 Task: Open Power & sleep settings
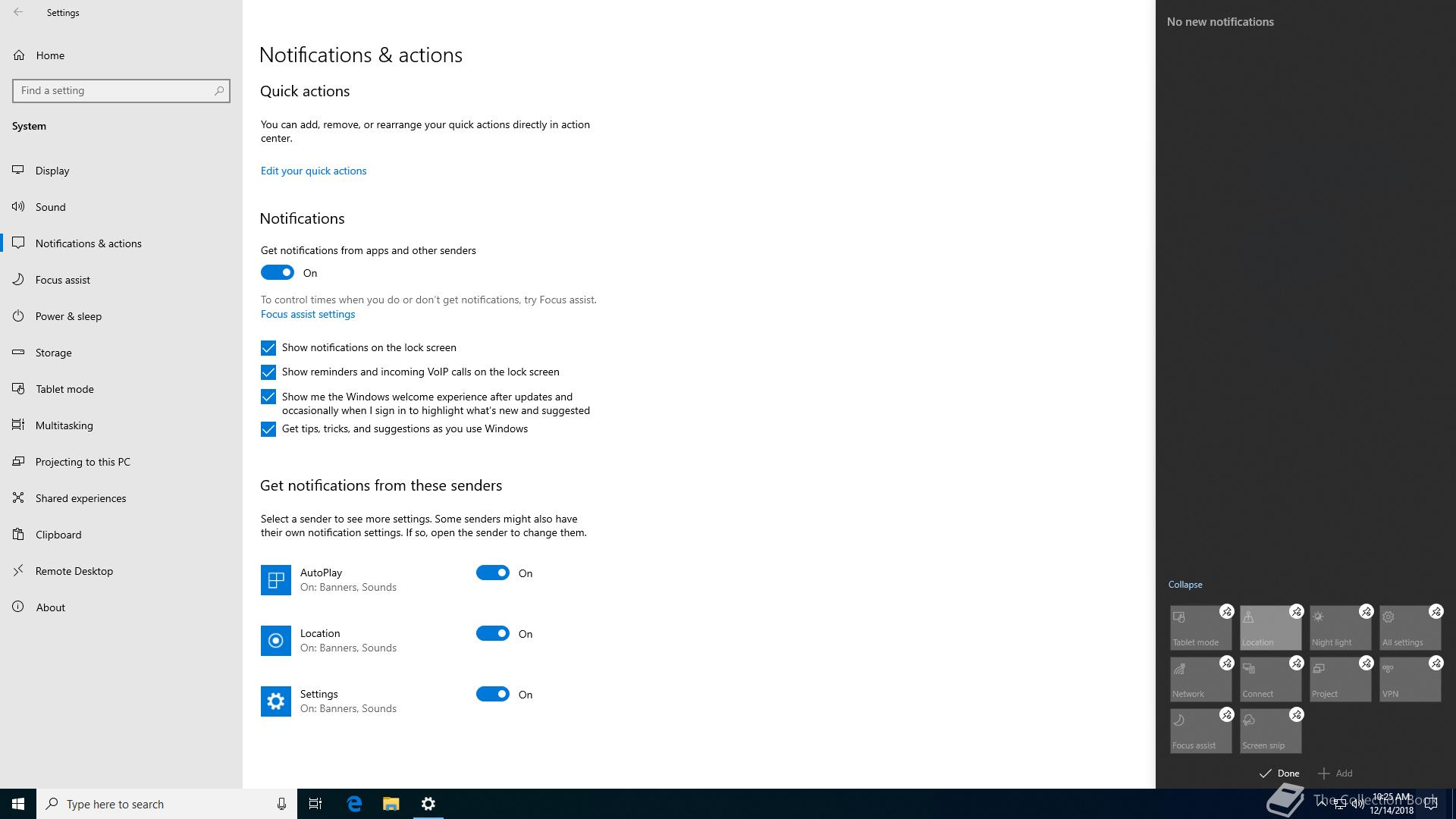coord(121,316)
